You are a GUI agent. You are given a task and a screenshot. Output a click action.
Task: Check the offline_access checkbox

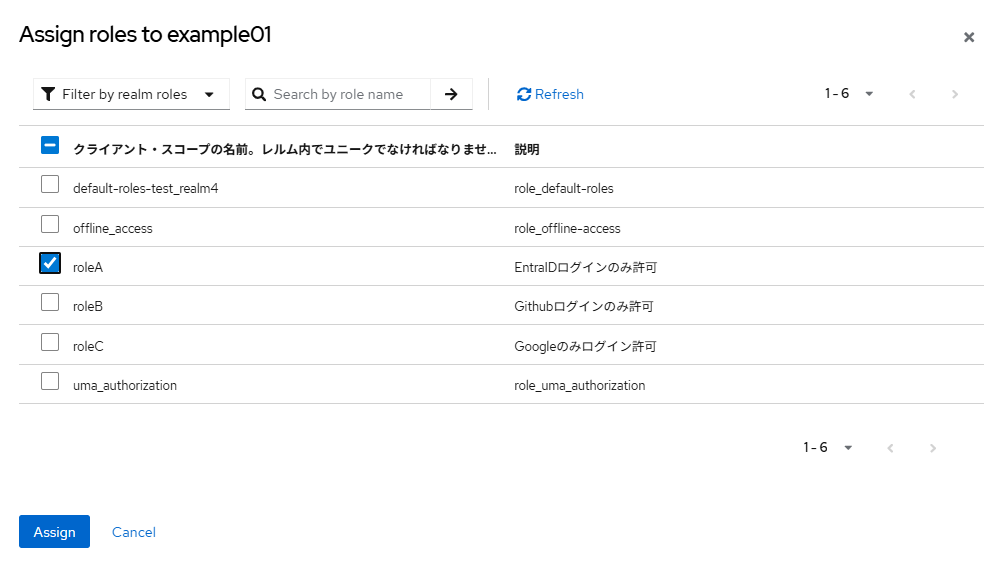point(50,224)
